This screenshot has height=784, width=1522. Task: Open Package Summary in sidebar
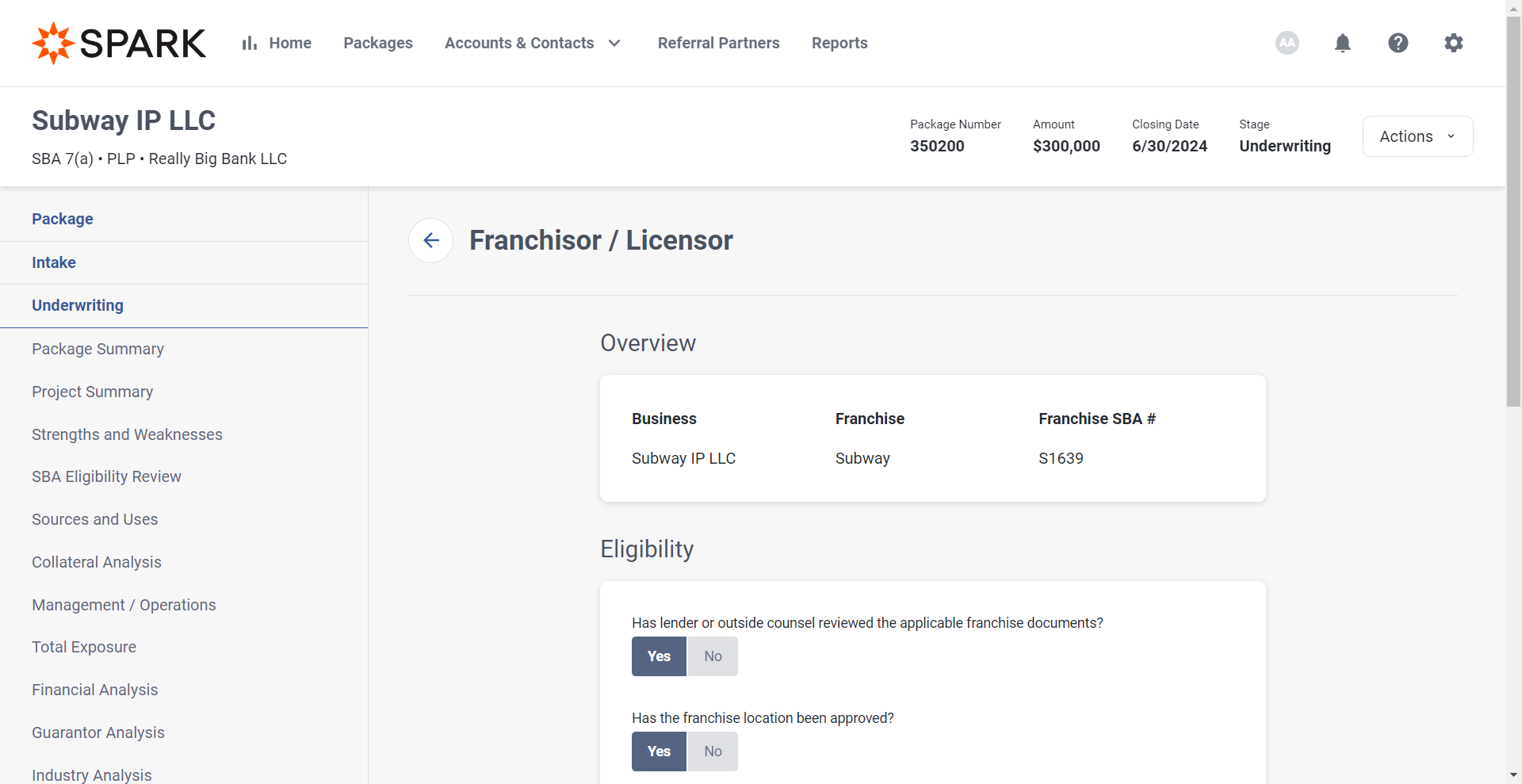click(x=98, y=349)
